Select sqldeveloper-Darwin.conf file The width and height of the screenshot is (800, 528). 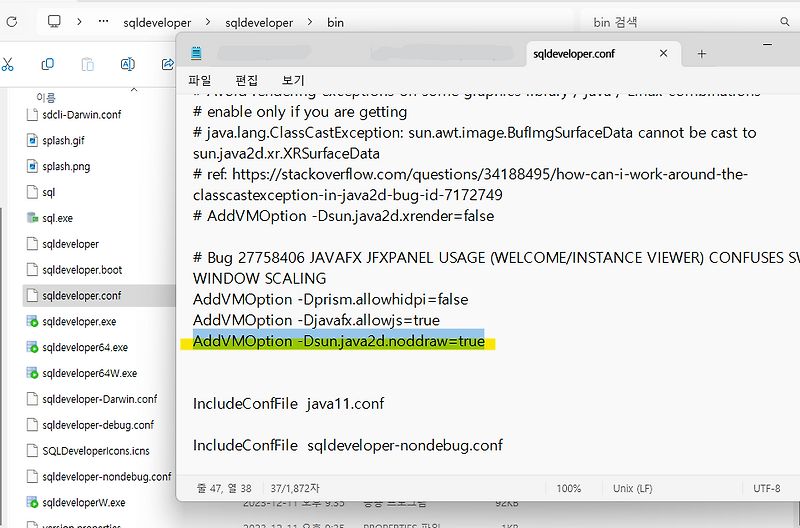[99, 399]
